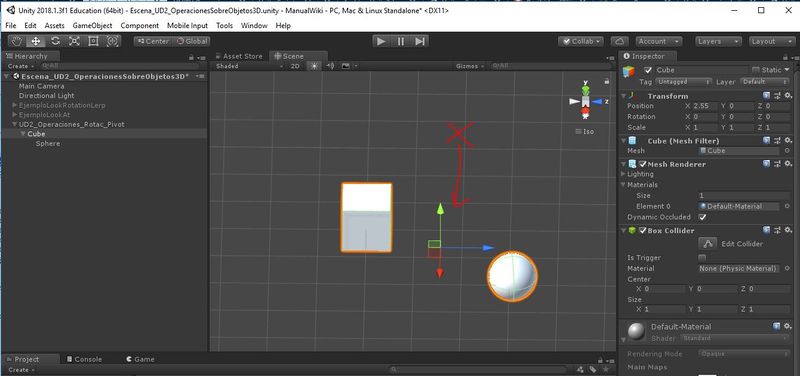800x376 pixels.
Task: Open the Layer Default dropdown
Action: tap(765, 82)
